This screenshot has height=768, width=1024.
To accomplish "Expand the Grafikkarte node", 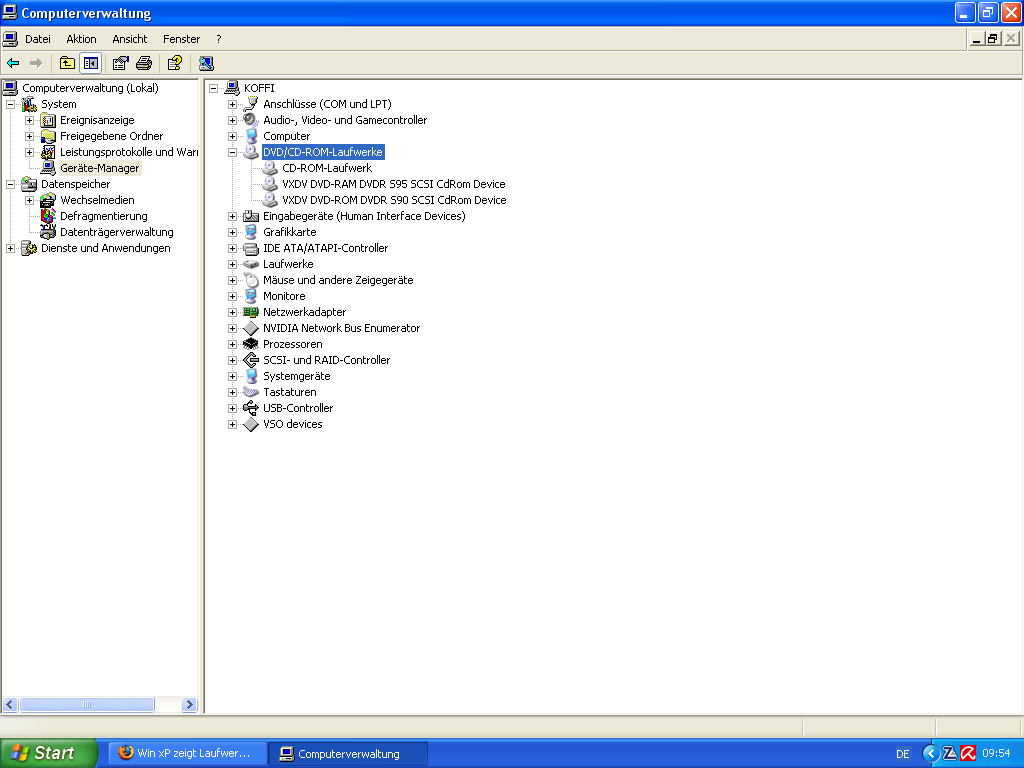I will tap(232, 232).
